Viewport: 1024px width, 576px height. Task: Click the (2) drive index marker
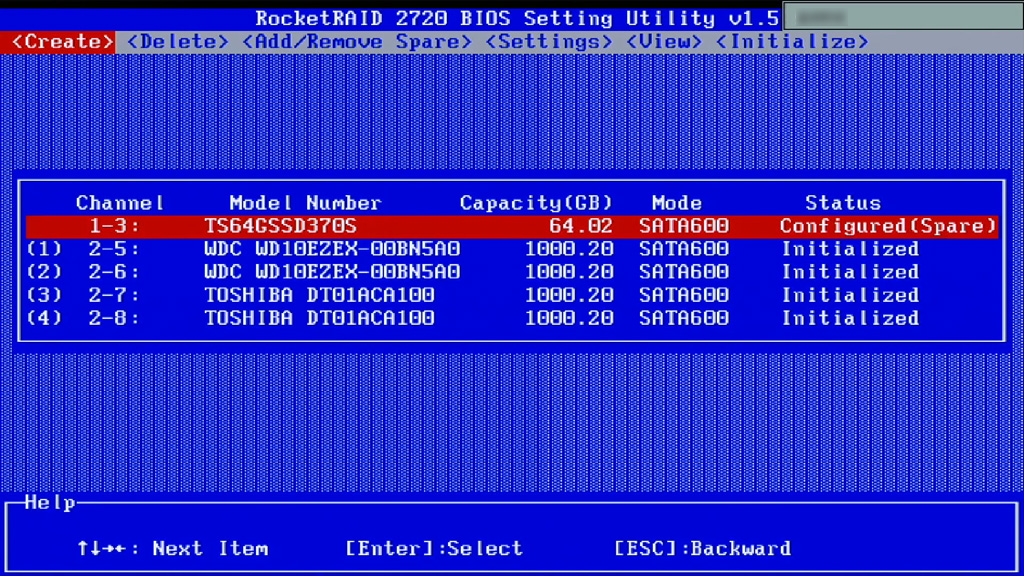tap(44, 272)
